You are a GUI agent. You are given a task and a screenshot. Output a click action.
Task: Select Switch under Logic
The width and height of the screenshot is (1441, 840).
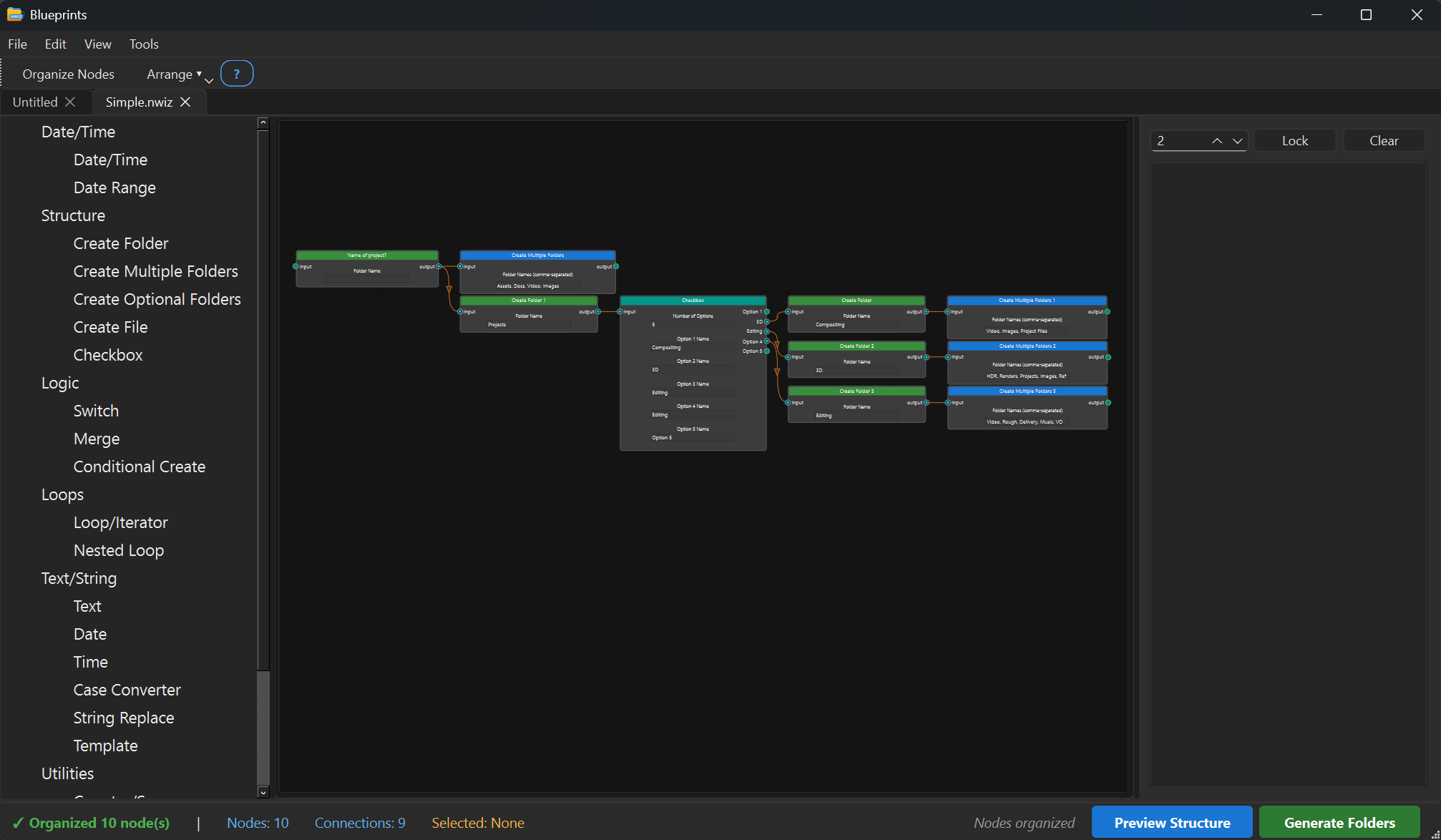point(96,411)
